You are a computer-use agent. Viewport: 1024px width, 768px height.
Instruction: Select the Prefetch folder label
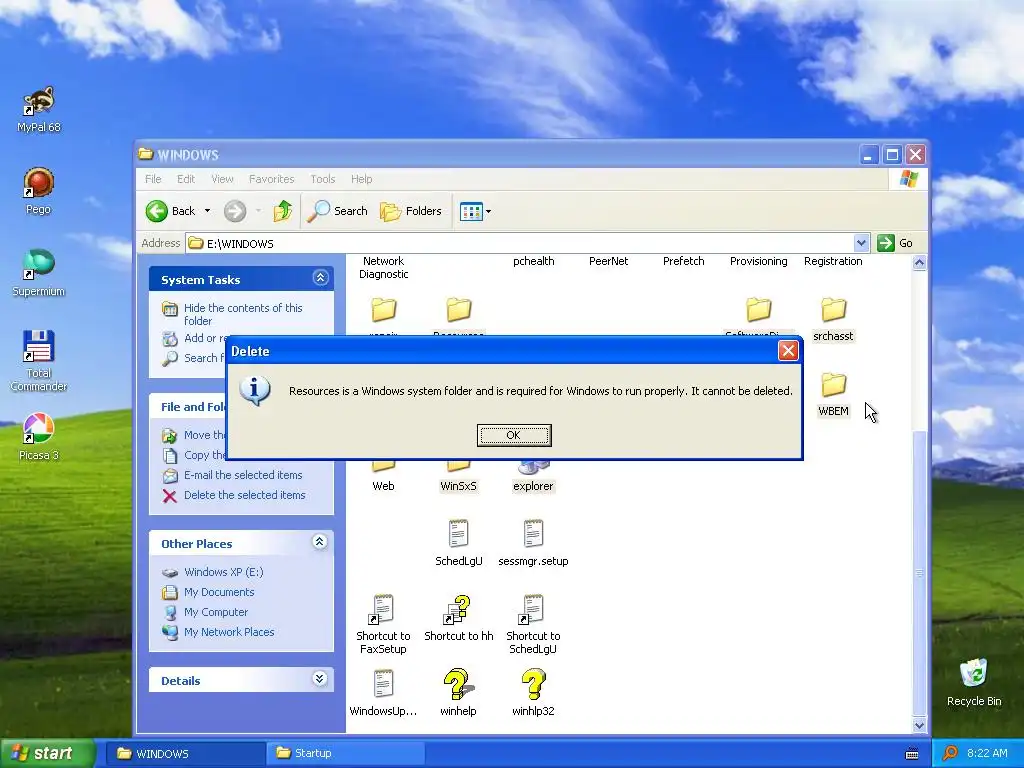pos(683,261)
